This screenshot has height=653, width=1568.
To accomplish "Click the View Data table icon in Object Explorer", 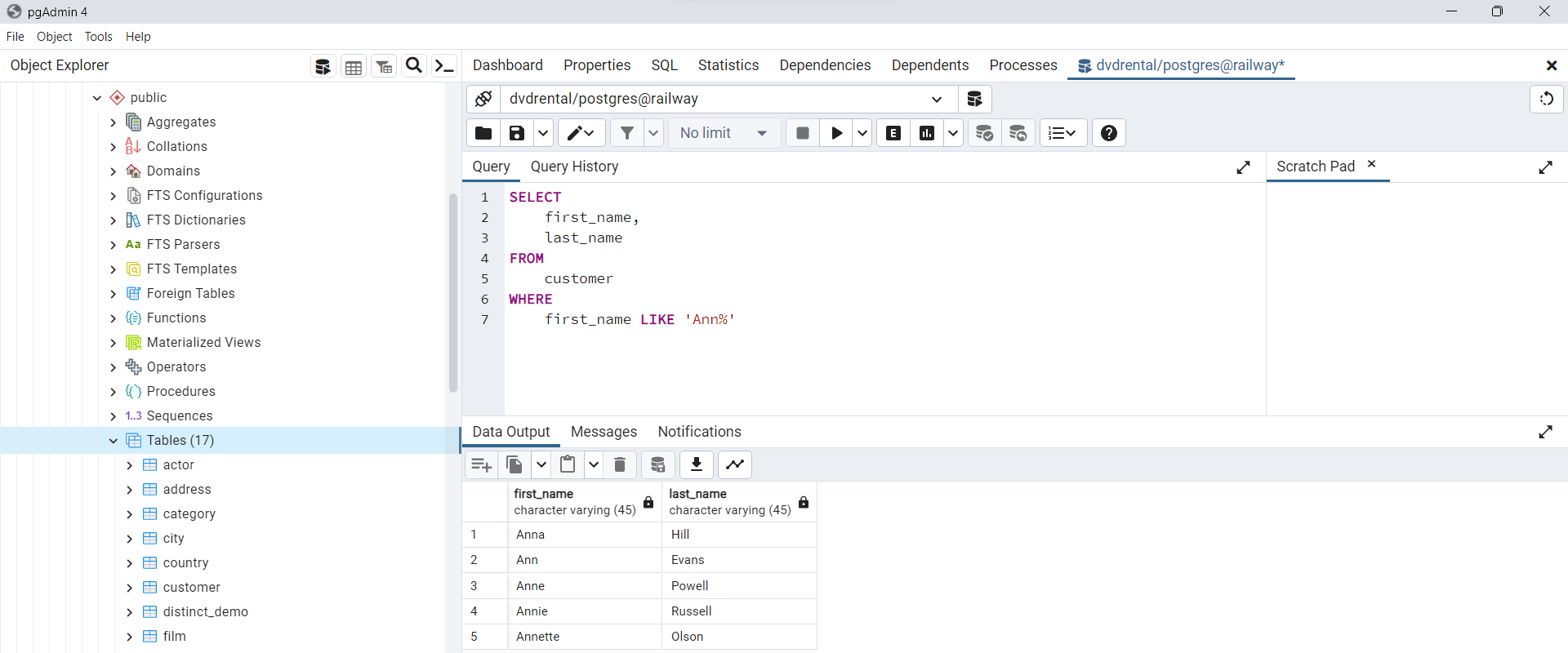I will point(354,66).
